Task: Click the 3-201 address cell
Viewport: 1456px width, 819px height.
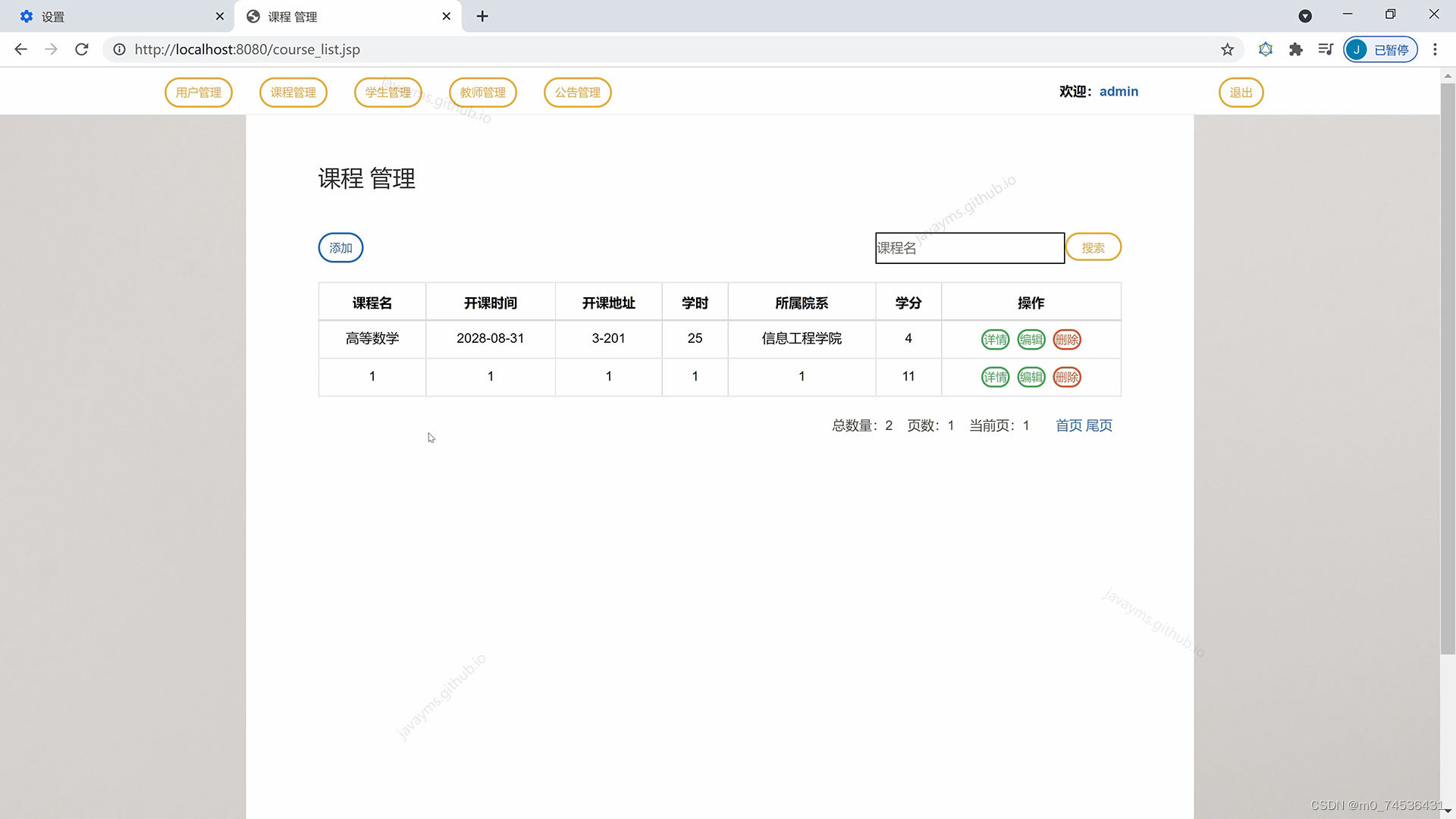Action: [x=609, y=339]
